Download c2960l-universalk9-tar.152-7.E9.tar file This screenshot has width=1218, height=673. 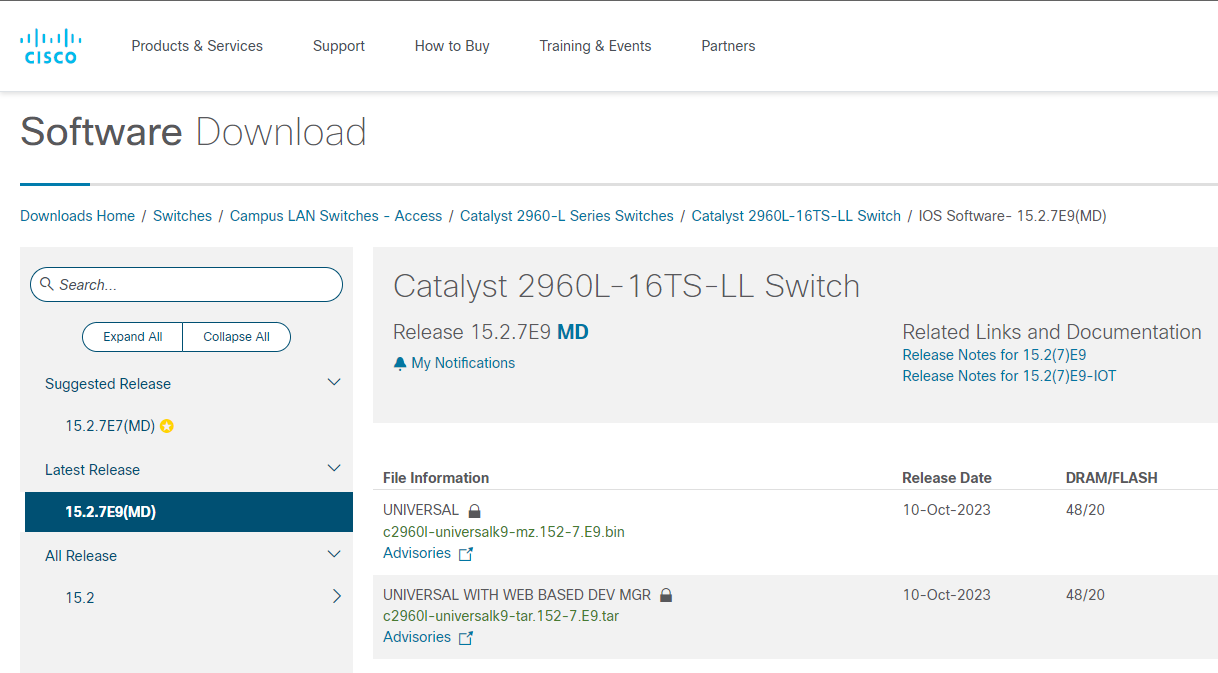click(501, 616)
